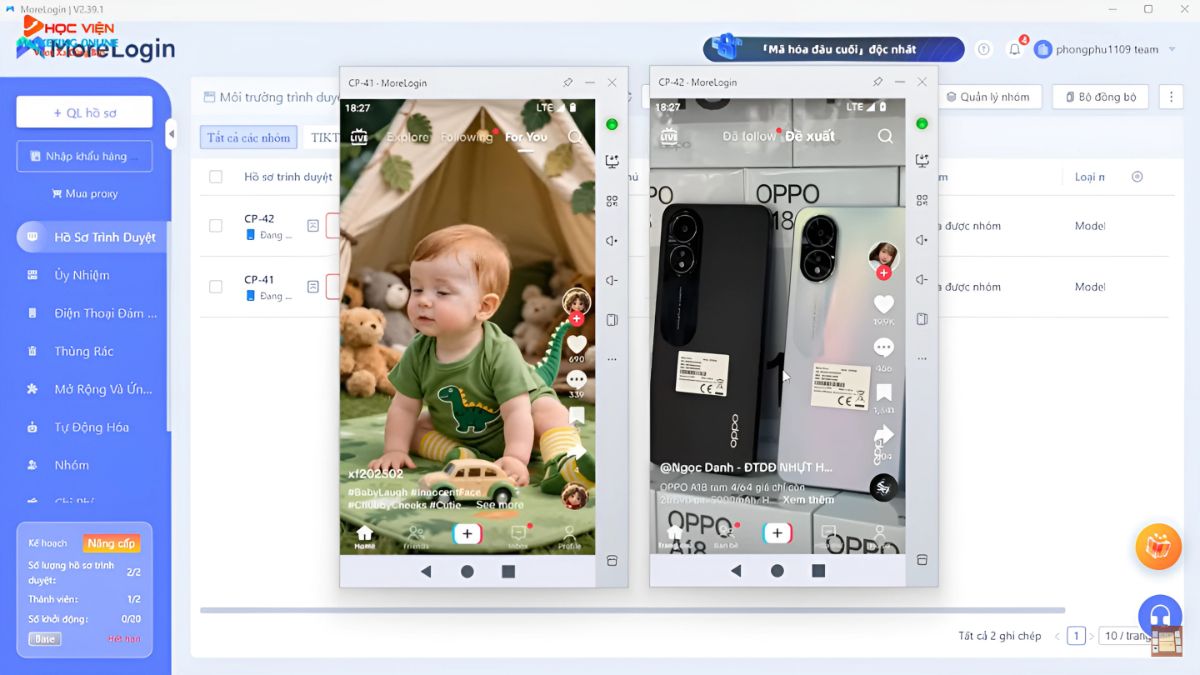Open TikTok search in CP-42 phone
This screenshot has width=1200, height=675.
click(x=885, y=136)
